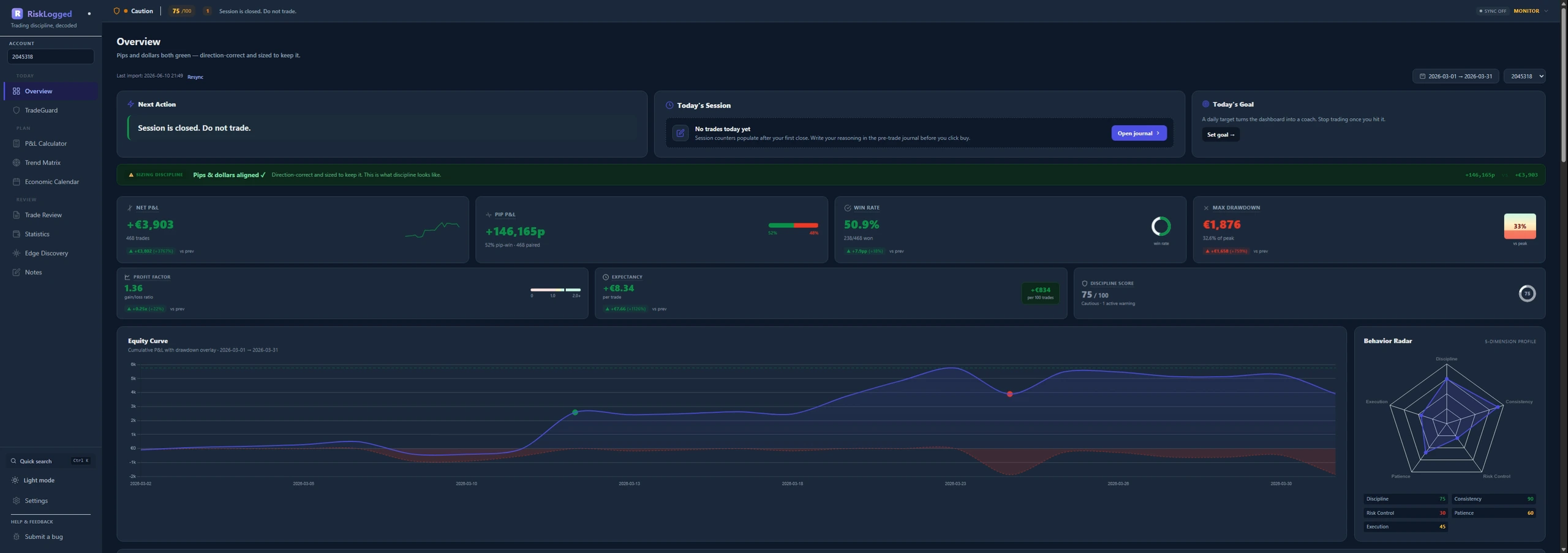Click the Expectancy clock icon
1568x553 pixels.
click(606, 277)
